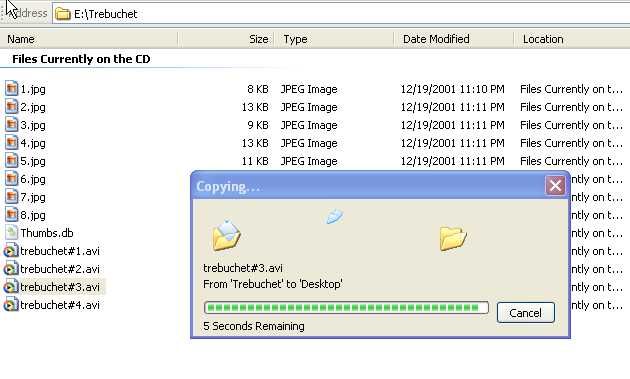Click the green copy progress bar

(x=346, y=308)
